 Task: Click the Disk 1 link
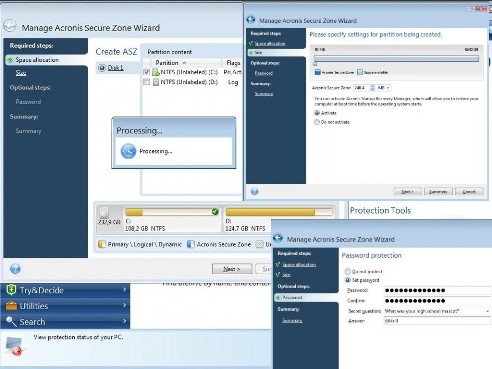116,68
